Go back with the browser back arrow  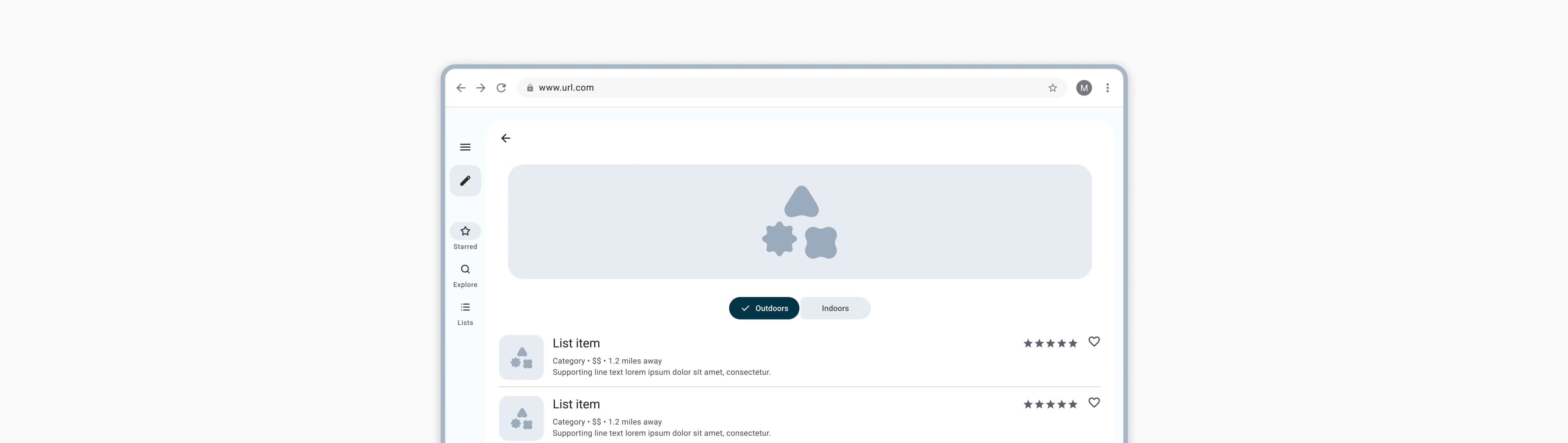[461, 88]
